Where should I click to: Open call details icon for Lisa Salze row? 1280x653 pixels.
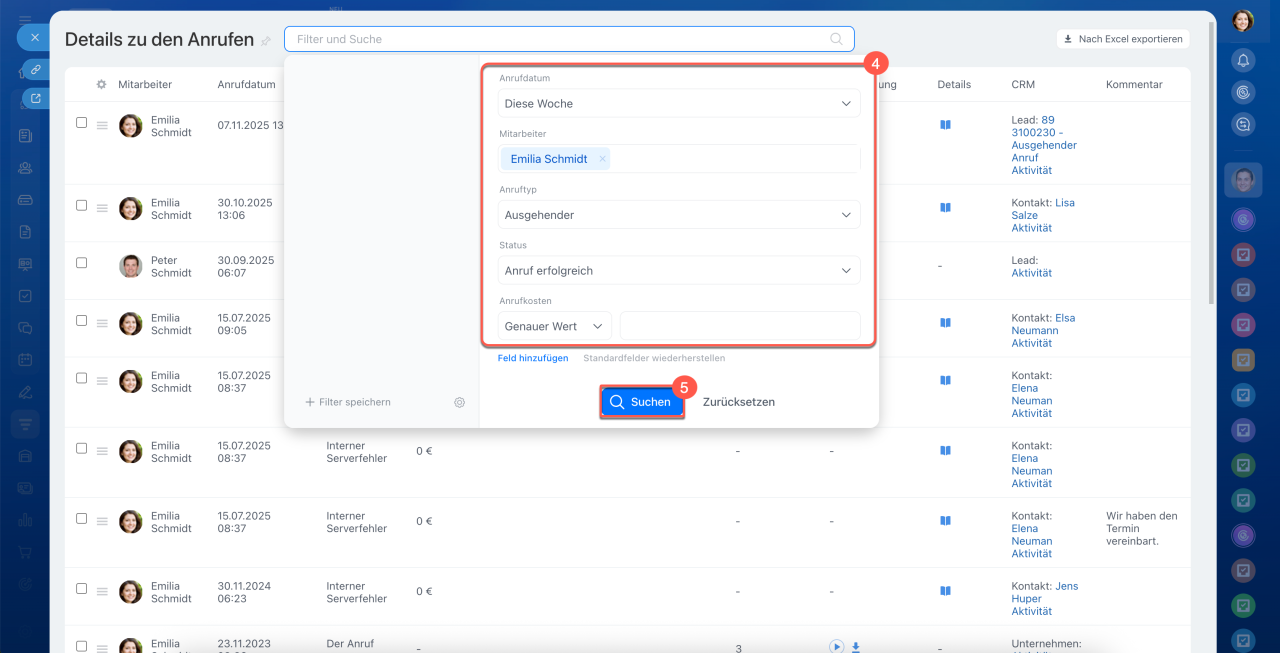(945, 208)
